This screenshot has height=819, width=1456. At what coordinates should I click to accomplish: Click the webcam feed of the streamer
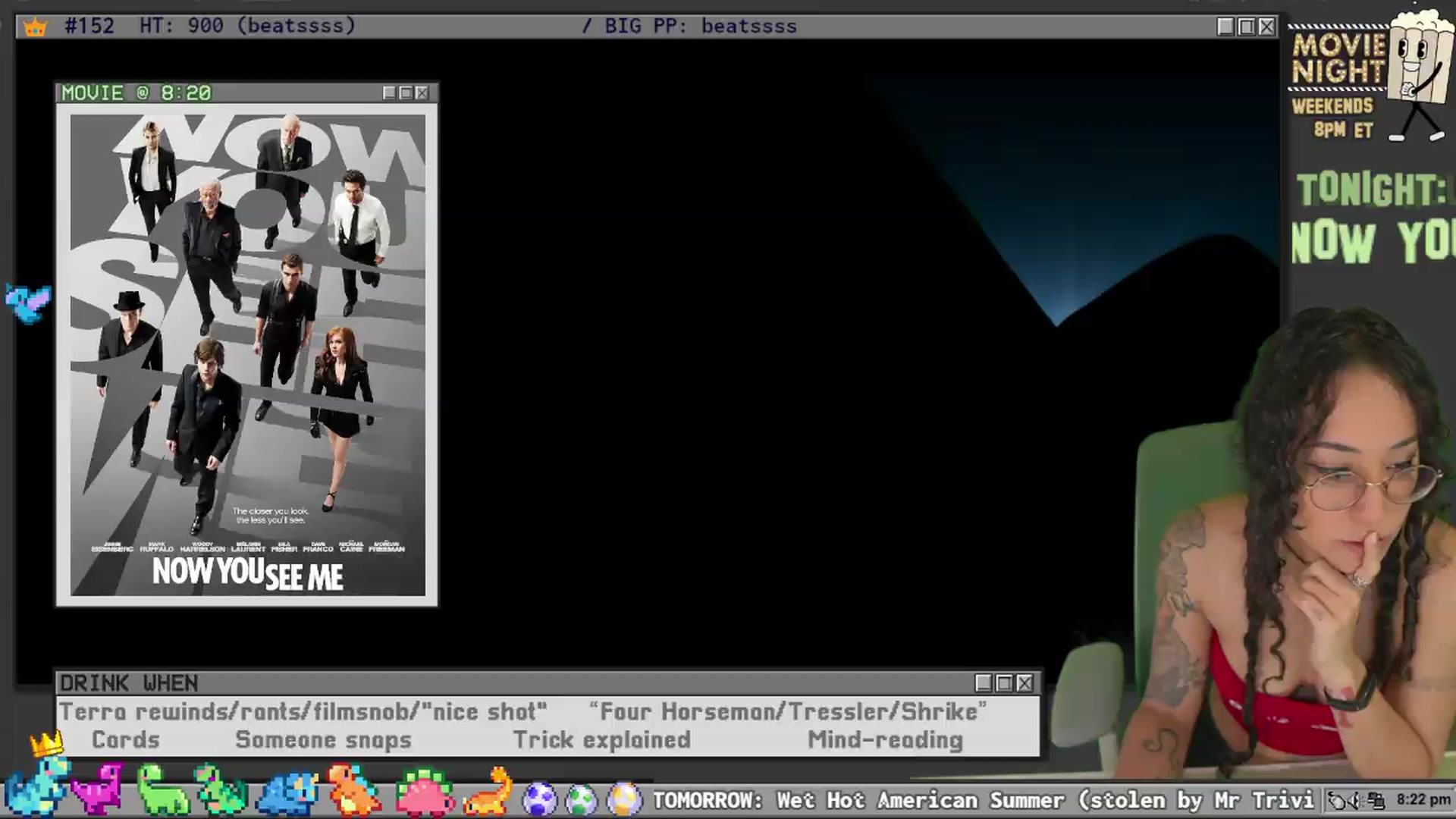point(1259,542)
